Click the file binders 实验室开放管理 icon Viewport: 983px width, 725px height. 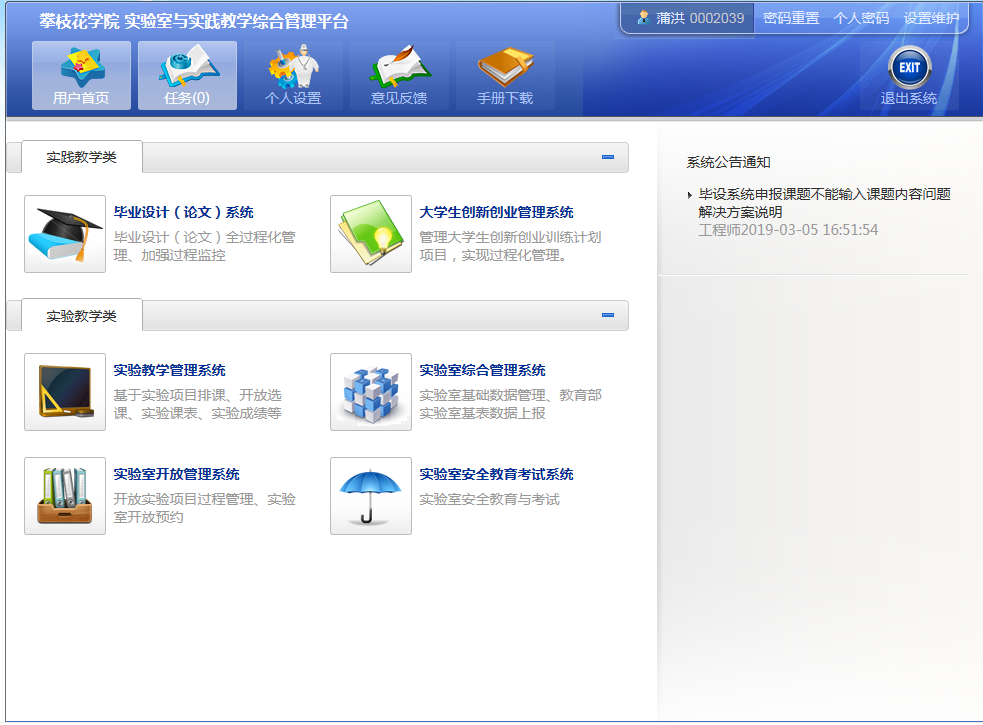tap(65, 496)
